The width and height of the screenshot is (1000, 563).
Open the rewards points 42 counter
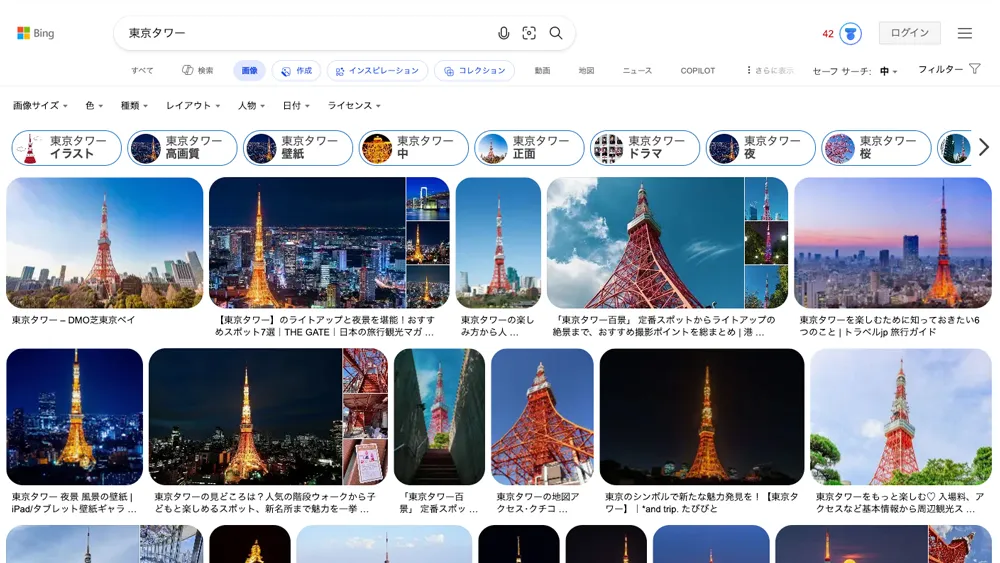coord(828,34)
